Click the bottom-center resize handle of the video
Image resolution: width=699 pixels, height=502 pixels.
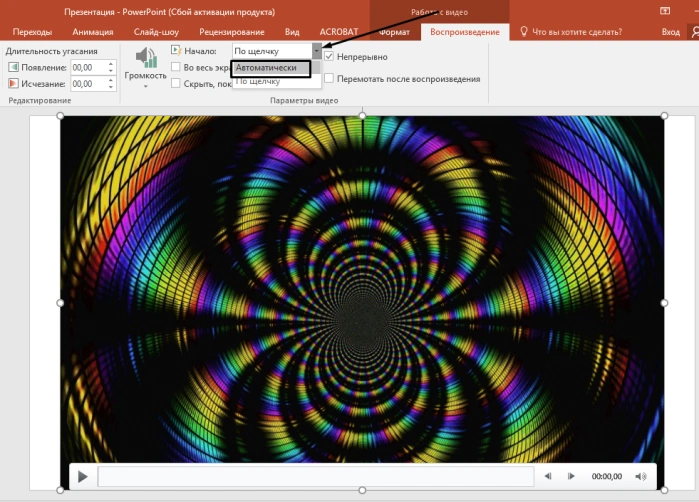point(362,490)
